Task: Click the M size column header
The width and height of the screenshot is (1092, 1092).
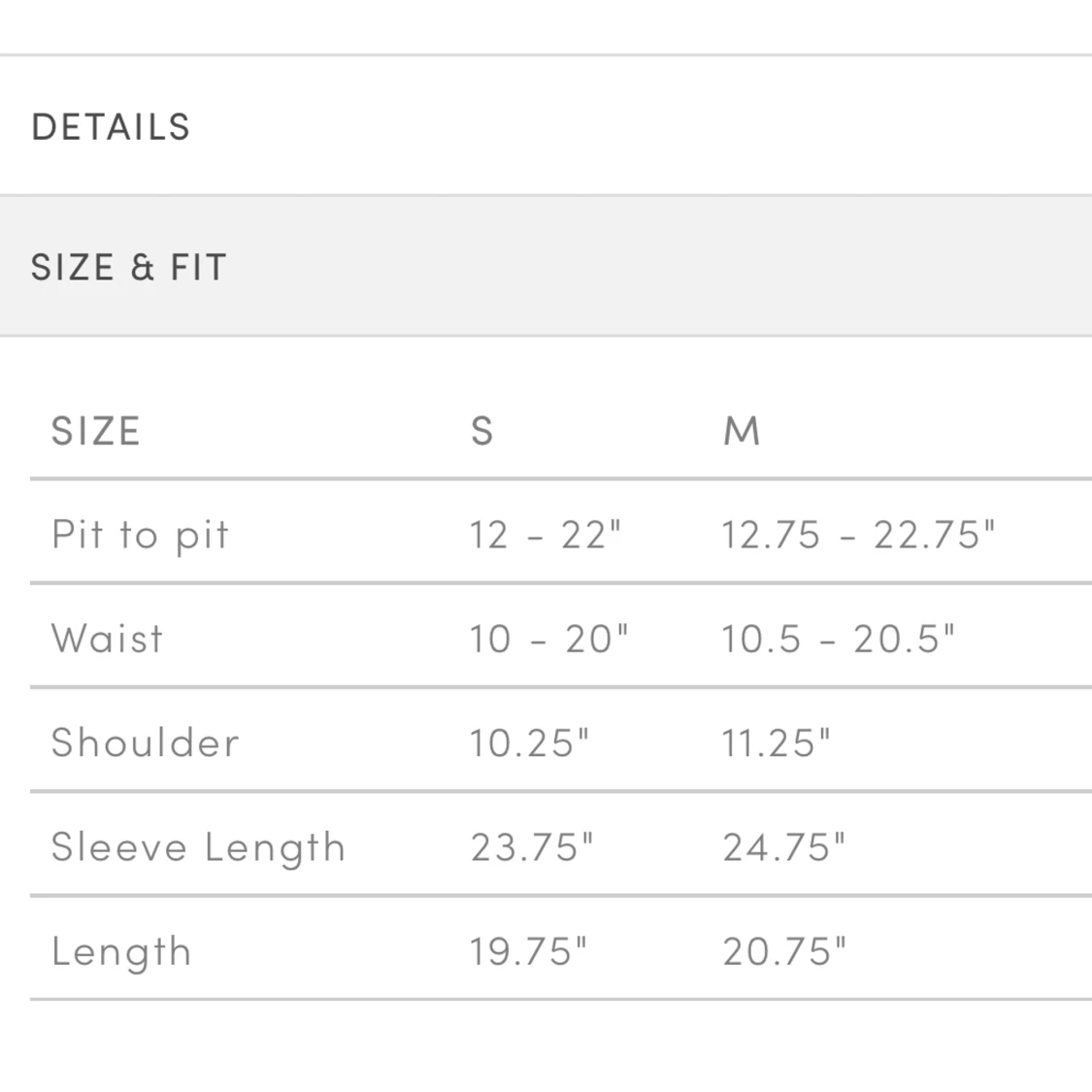Action: (742, 431)
